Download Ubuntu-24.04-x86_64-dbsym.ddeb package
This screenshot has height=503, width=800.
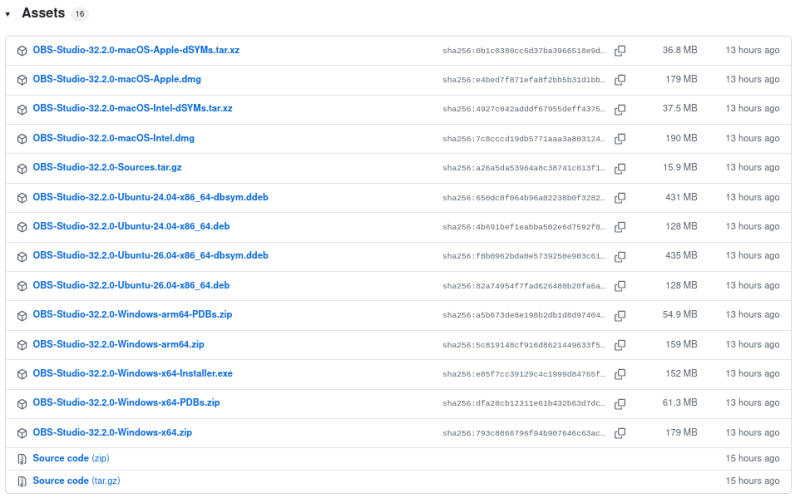point(151,197)
